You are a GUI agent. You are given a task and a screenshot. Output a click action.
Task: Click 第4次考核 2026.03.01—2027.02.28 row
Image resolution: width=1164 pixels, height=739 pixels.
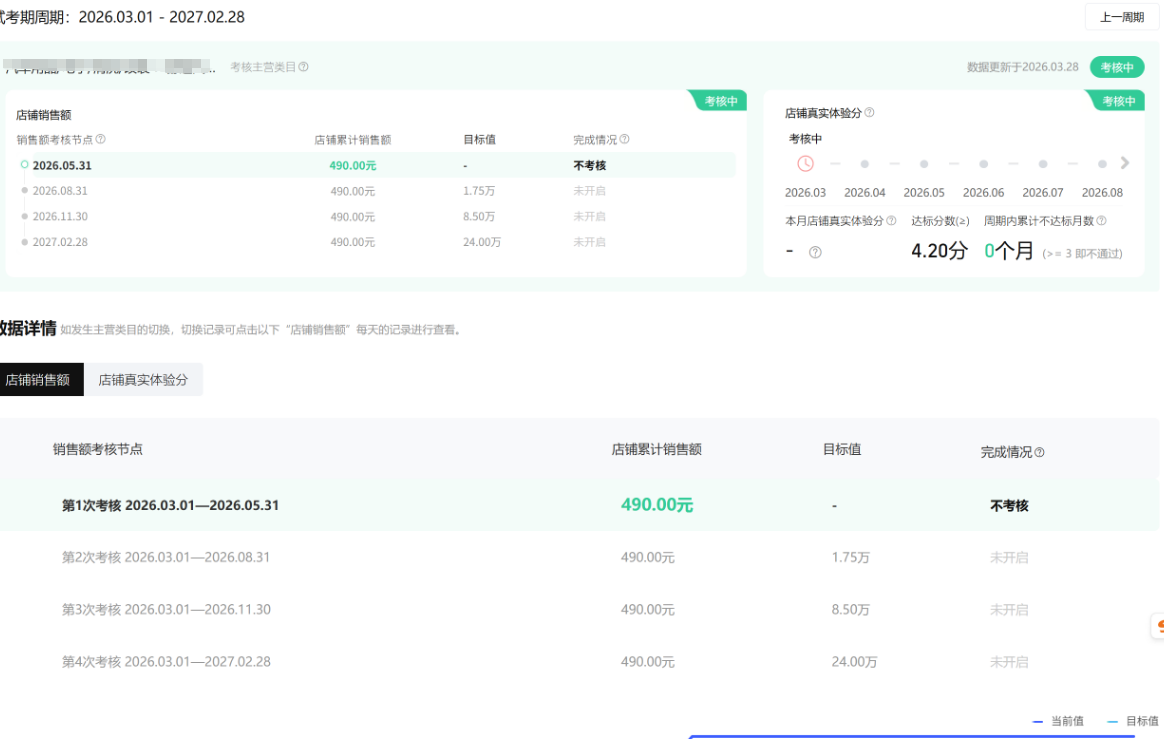pos(579,661)
